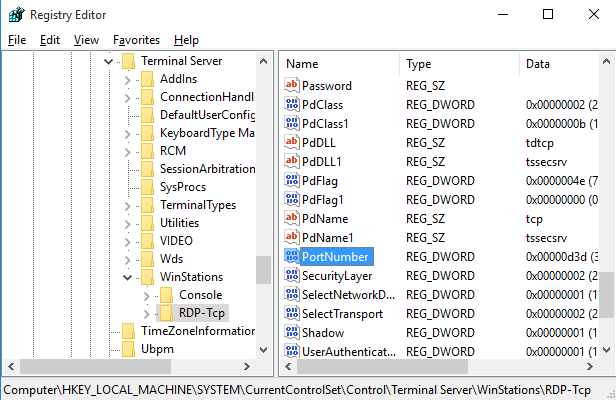The height and width of the screenshot is (400, 616).
Task: Select the DefaultUserConfig key
Action: click(x=207, y=115)
